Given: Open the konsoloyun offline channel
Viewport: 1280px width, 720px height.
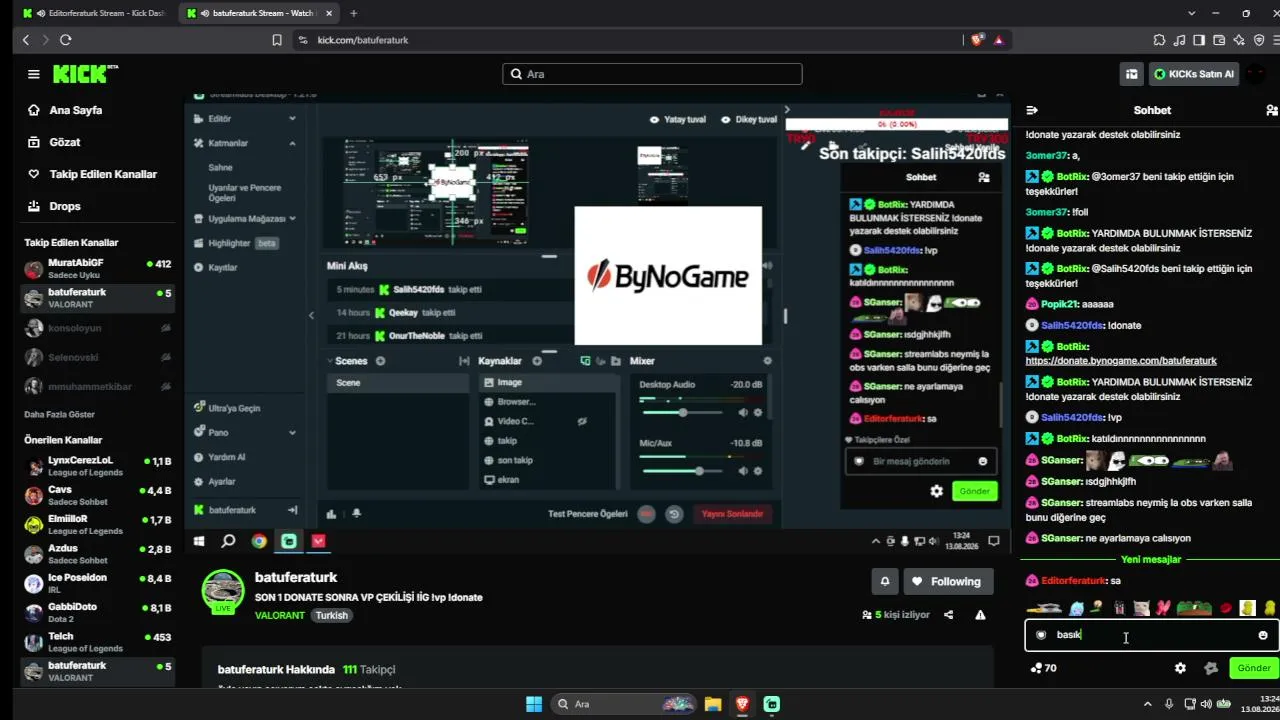Looking at the screenshot, I should (98, 328).
